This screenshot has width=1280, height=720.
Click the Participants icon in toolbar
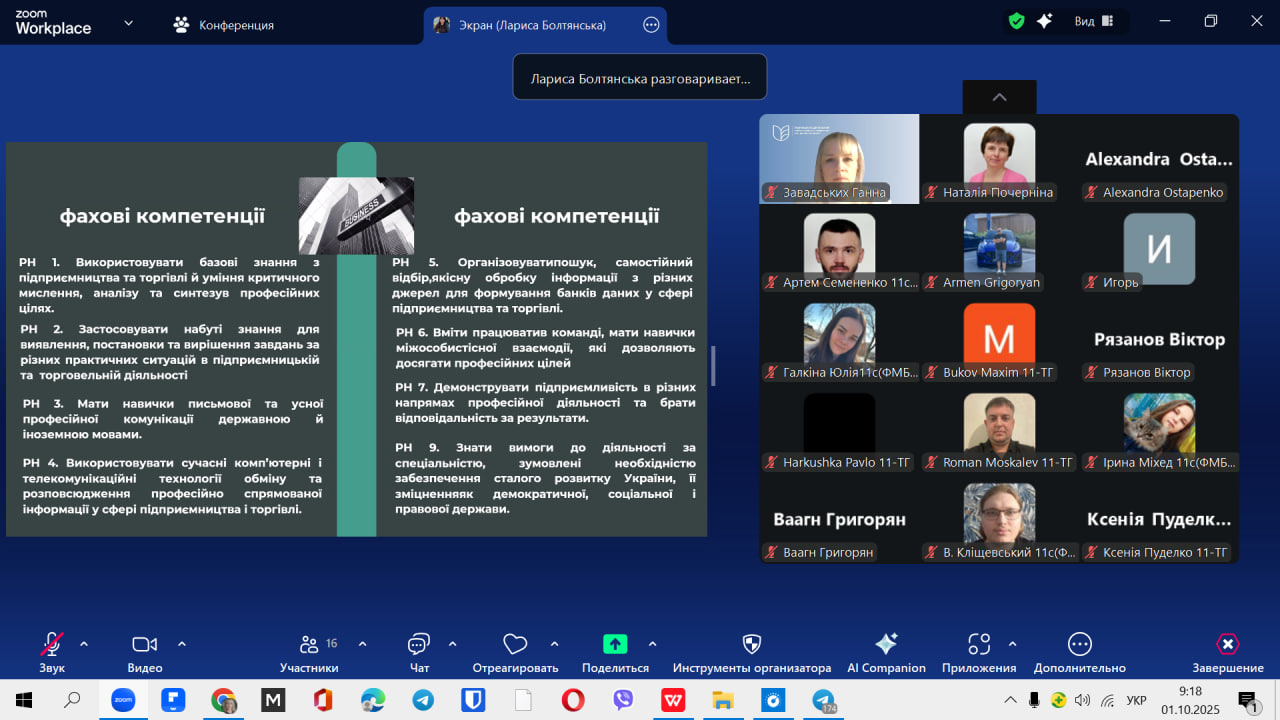click(x=309, y=644)
